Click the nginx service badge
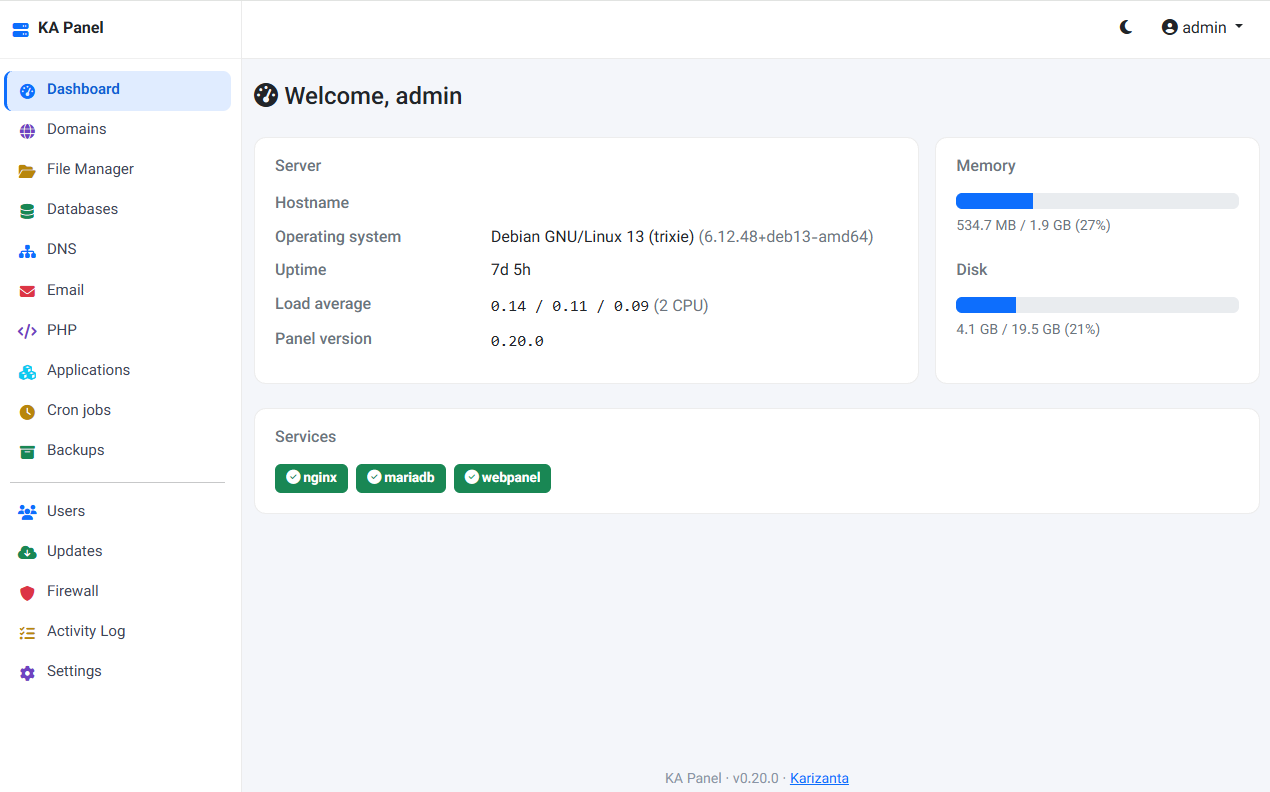1270x792 pixels. pos(311,478)
